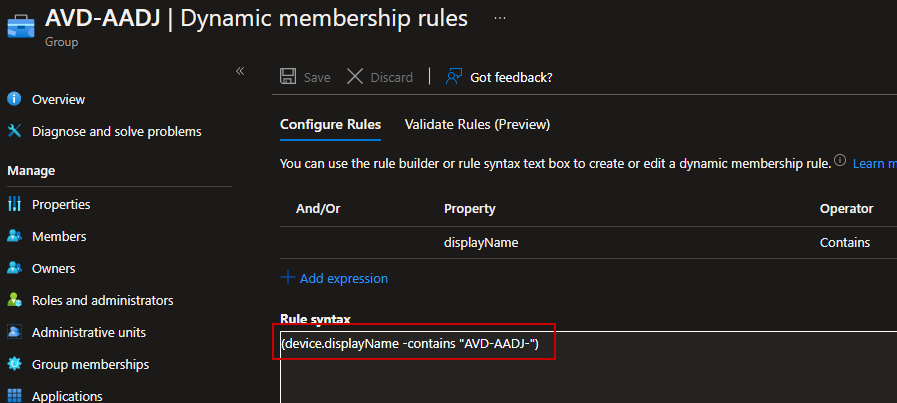897x403 pixels.
Task: Discard the rule changes
Action: (380, 77)
